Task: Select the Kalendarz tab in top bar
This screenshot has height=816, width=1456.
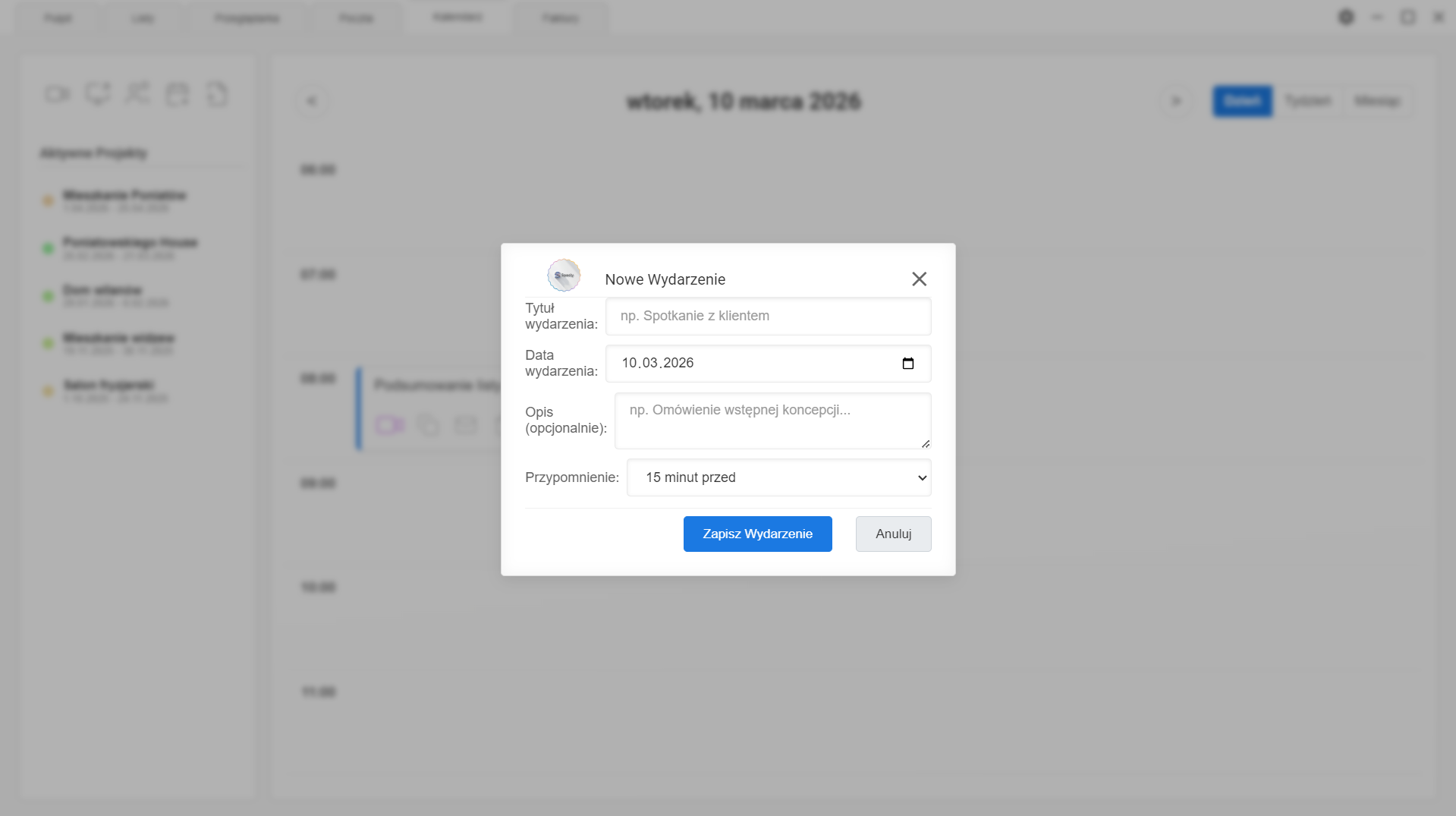Action: (x=458, y=17)
